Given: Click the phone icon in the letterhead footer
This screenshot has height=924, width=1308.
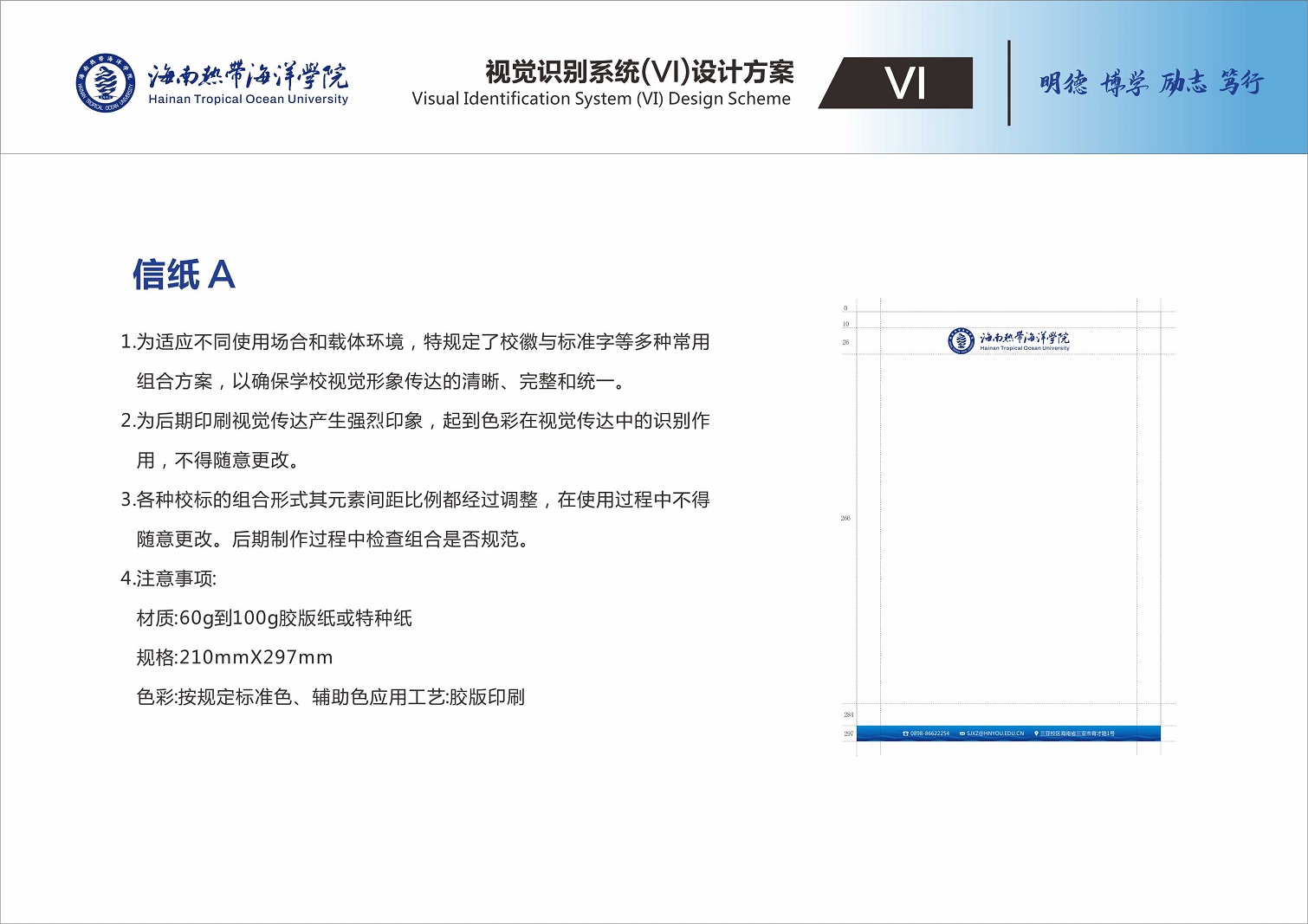Looking at the screenshot, I should 905,733.
